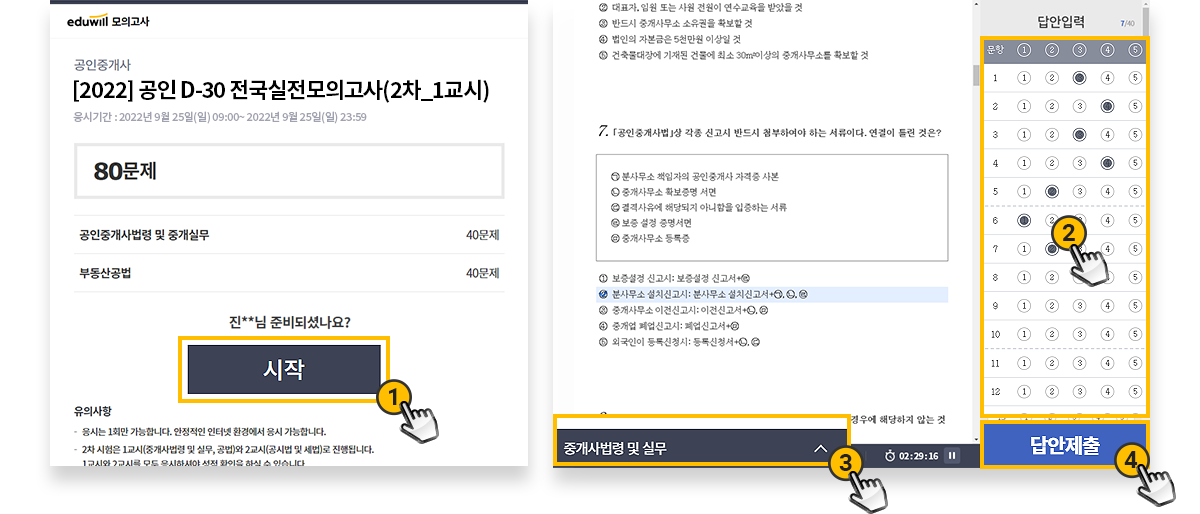The width and height of the screenshot is (1200, 514).
Task: Click the eduwill 모의고사 logo
Action: pos(111,20)
